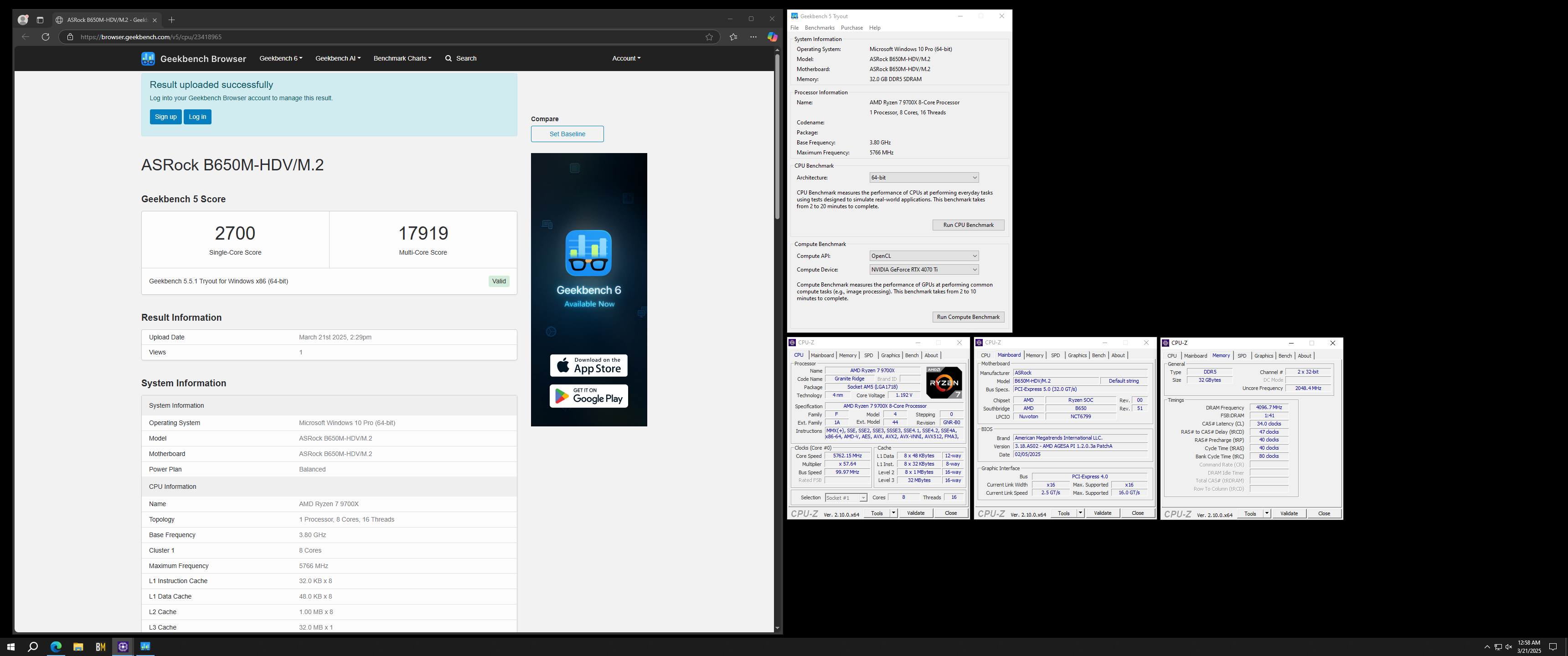Viewport: 1568px width, 656px height.
Task: Open the Benchmarks menu in Geekbench 5
Action: (x=819, y=28)
